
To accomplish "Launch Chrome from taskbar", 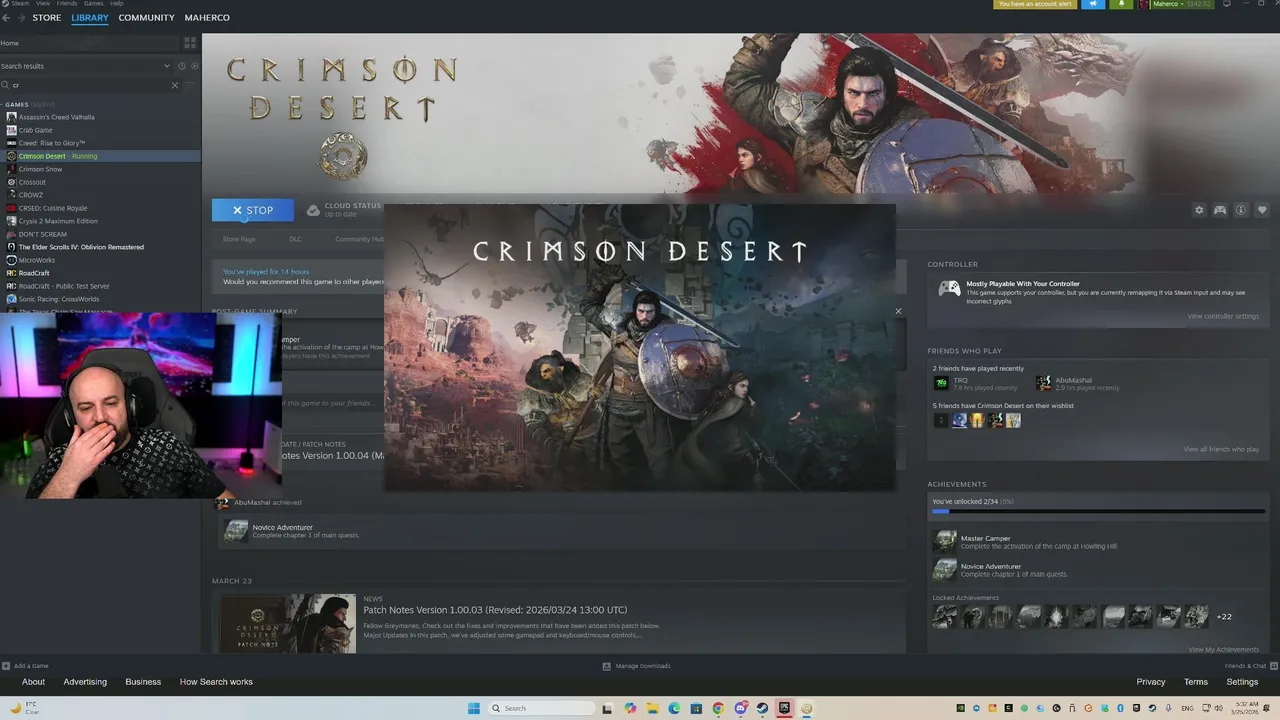I will click(718, 708).
